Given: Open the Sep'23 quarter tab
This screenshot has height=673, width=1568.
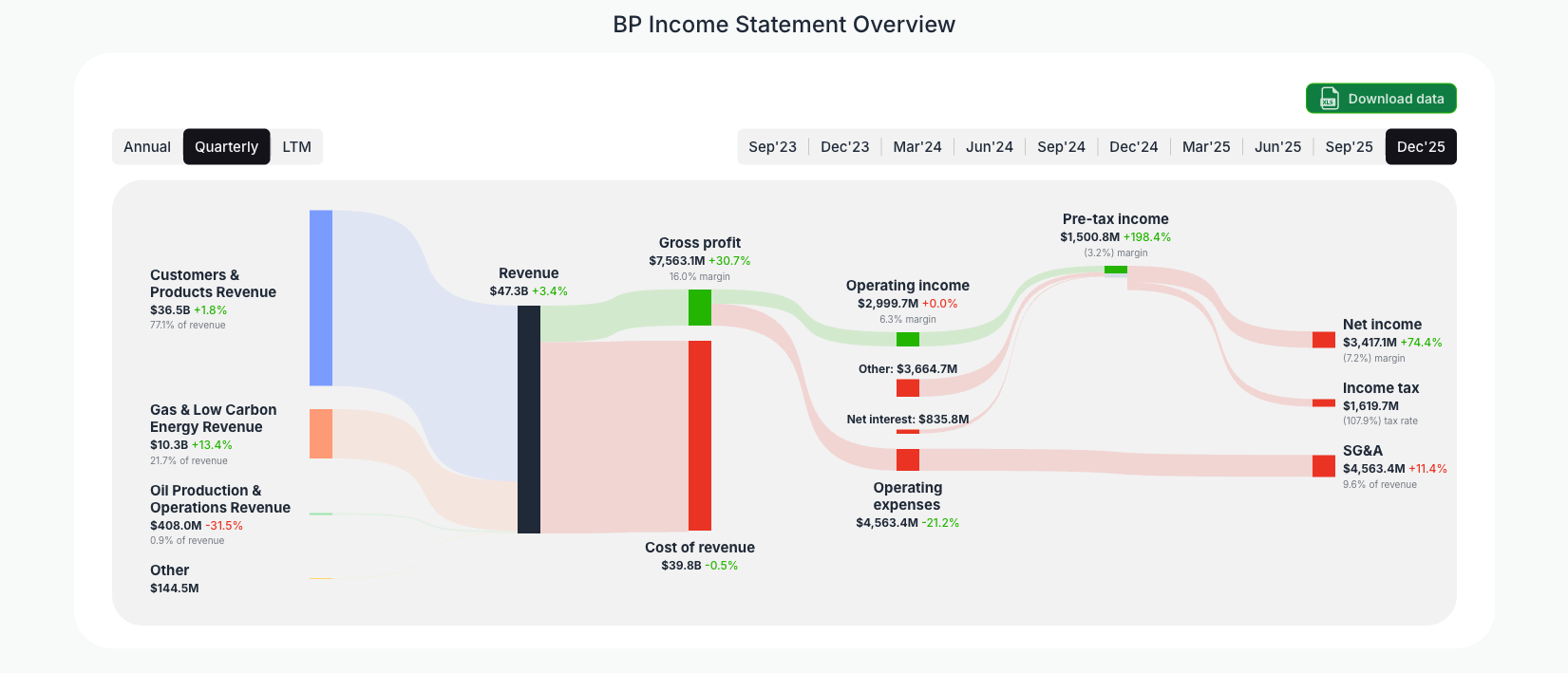Looking at the screenshot, I should 772,146.
